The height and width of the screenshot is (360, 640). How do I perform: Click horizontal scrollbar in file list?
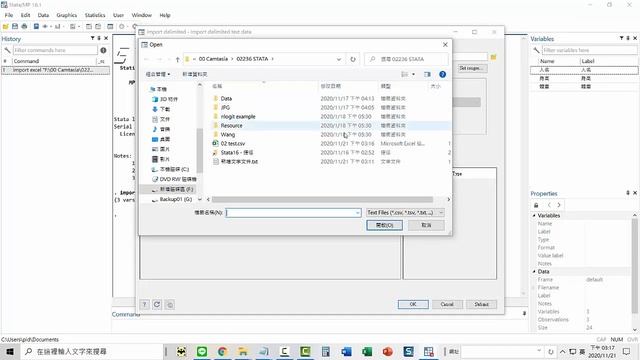coord(322,199)
